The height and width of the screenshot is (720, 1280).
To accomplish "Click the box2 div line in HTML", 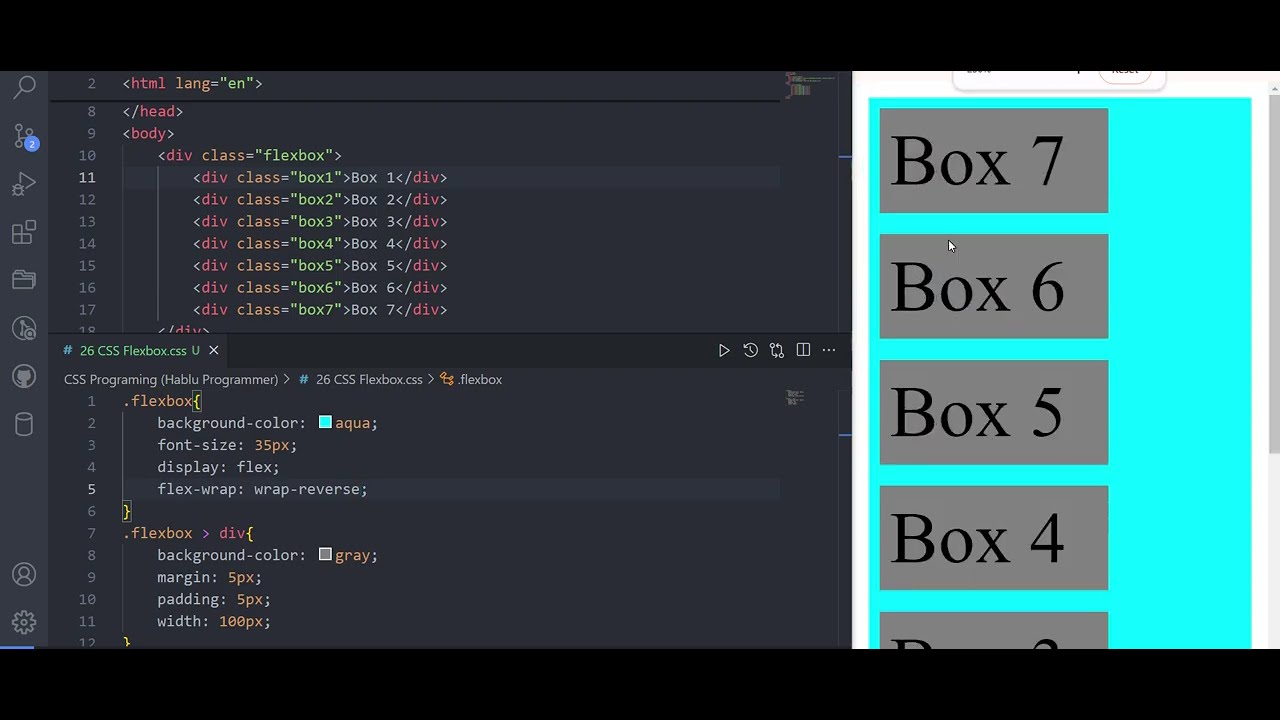I will click(320, 199).
